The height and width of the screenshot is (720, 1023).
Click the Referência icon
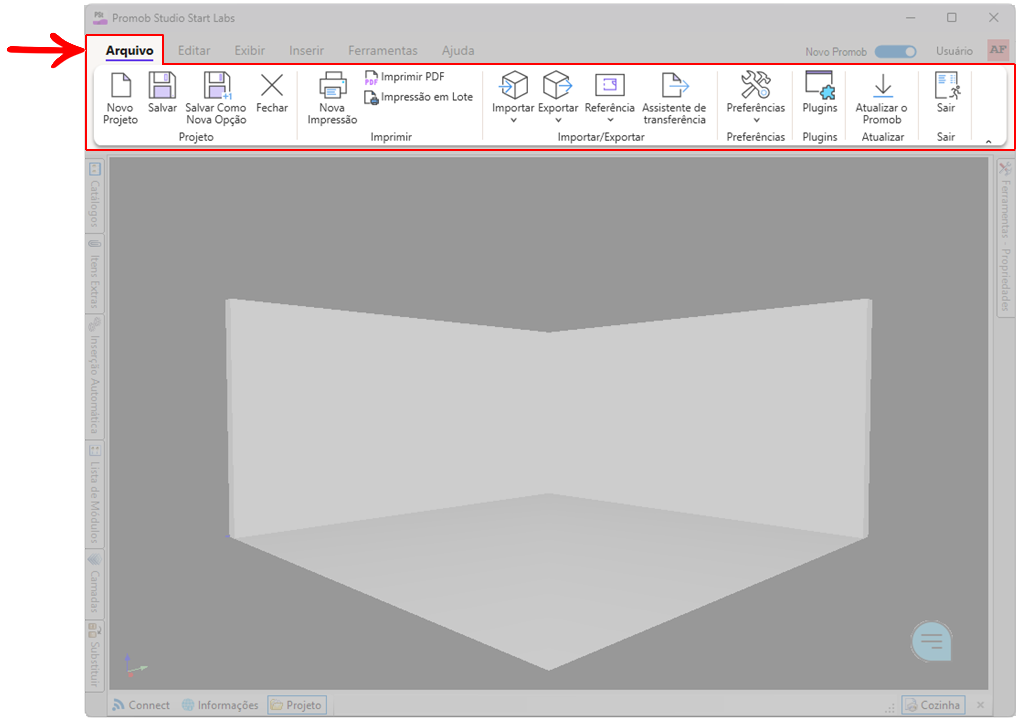coord(609,85)
